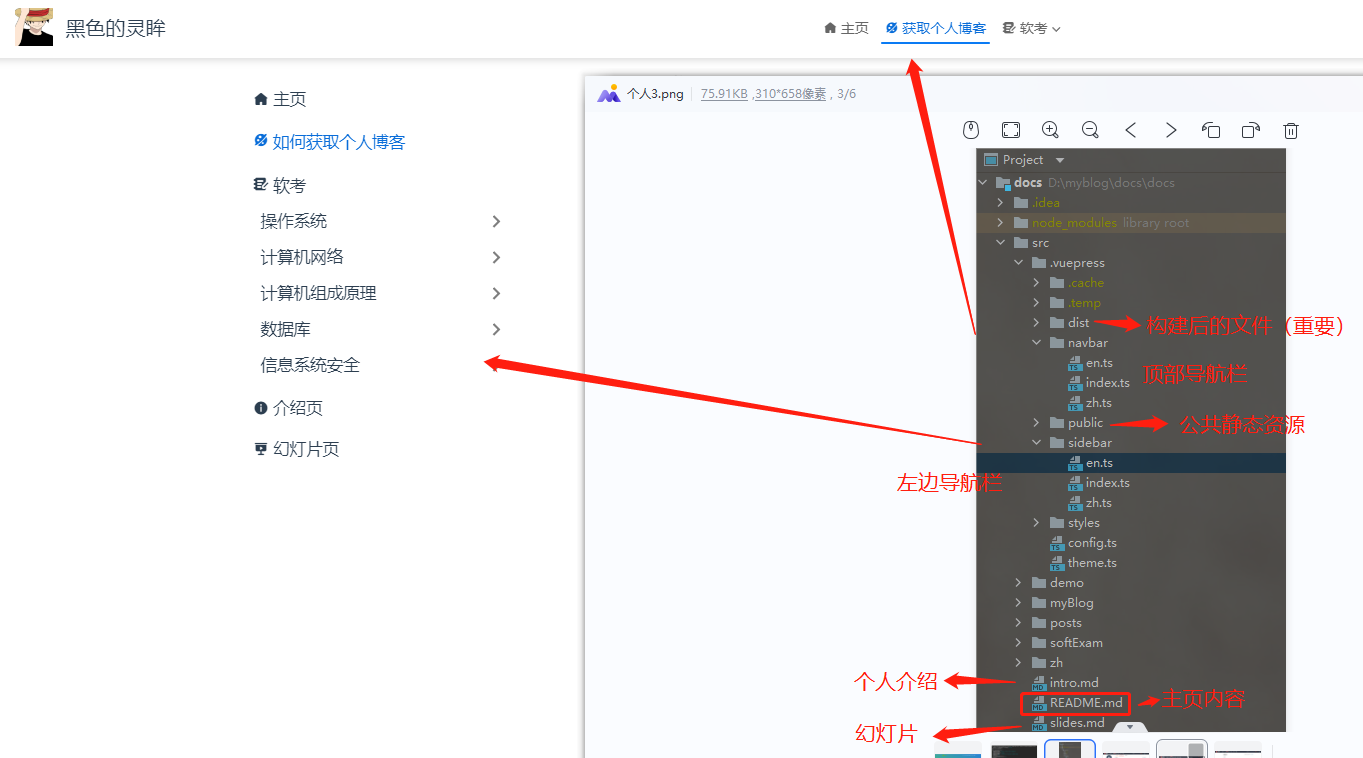Viewport: 1363px width, 758px height.
Task: Select index.ts under sidebar folder
Action: tap(1099, 483)
